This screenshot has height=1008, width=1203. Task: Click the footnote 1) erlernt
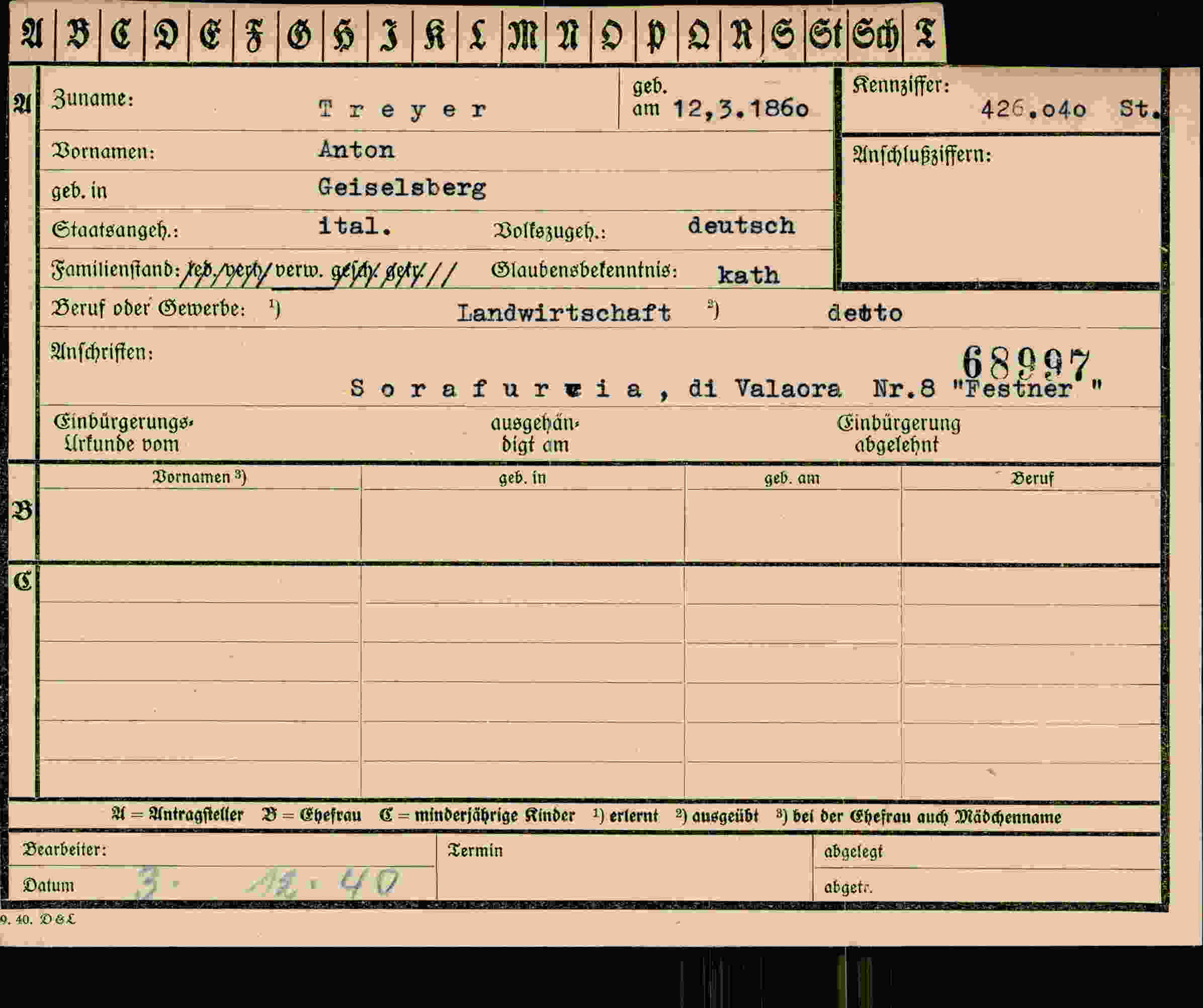coord(626,815)
